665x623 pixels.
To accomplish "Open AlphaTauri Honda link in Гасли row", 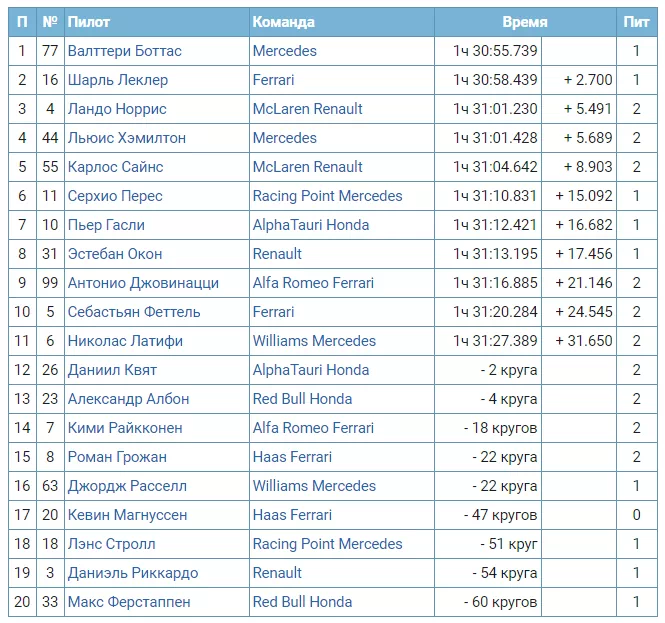I will pyautogui.click(x=311, y=225).
